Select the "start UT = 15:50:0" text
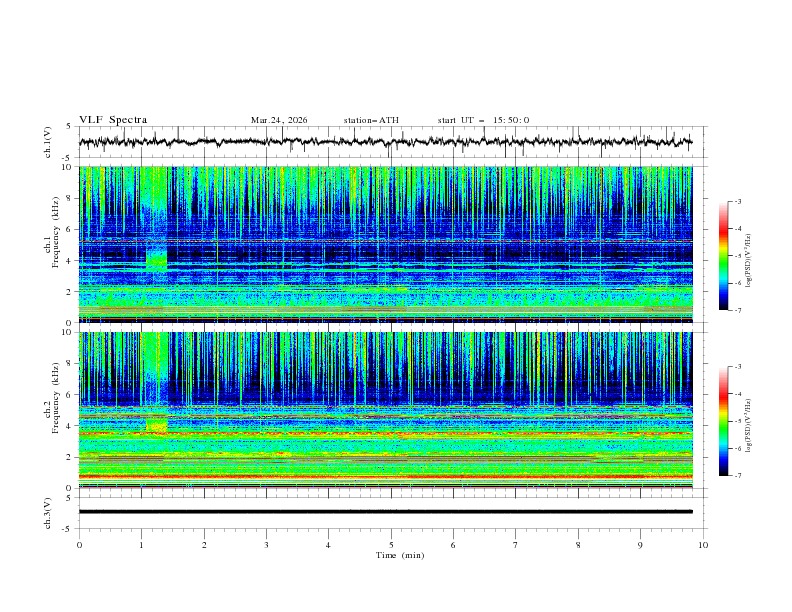The image size is (792, 612). 483,120
